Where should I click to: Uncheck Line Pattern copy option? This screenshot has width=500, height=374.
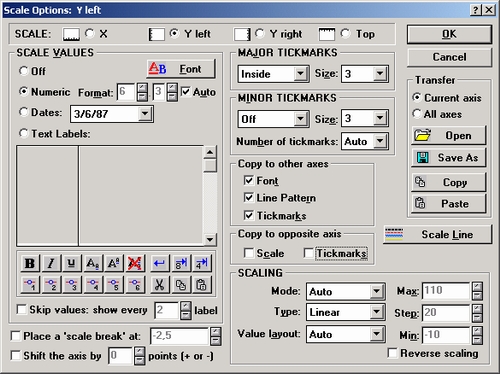click(249, 198)
